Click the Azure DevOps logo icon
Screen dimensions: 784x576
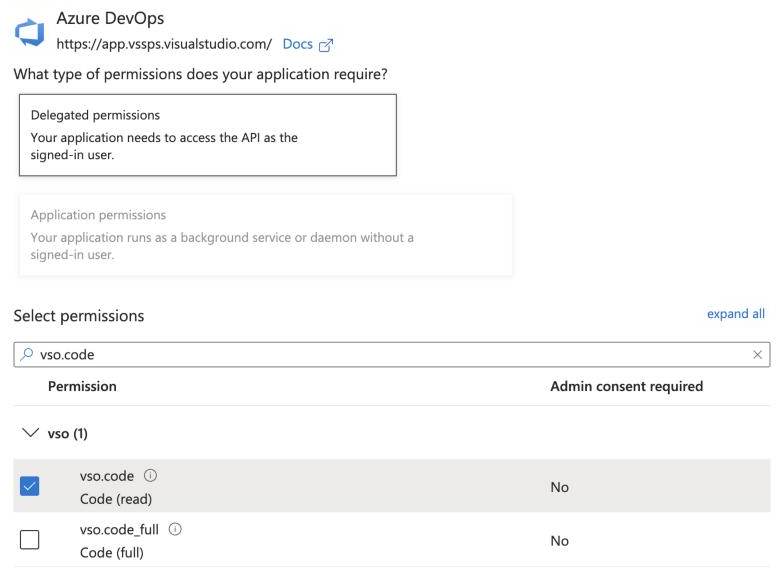pos(30,32)
